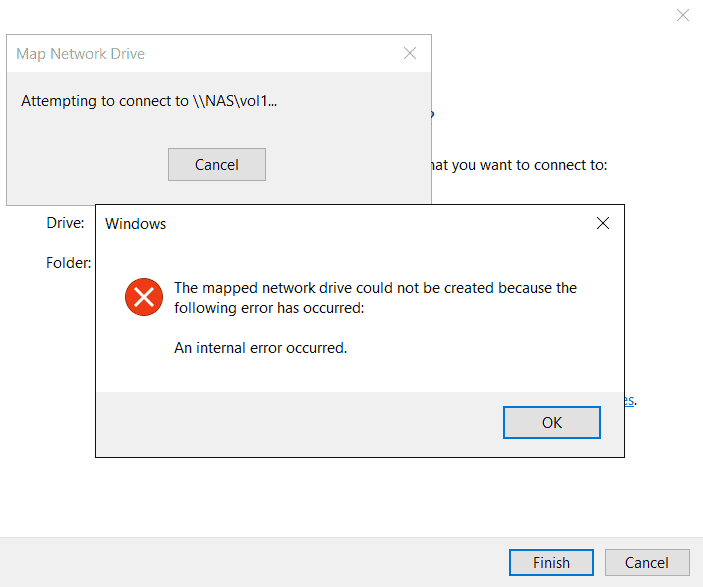Click the 'you want to connect to:' text
Viewport: 703px width, 587px height.
[x=519, y=164]
